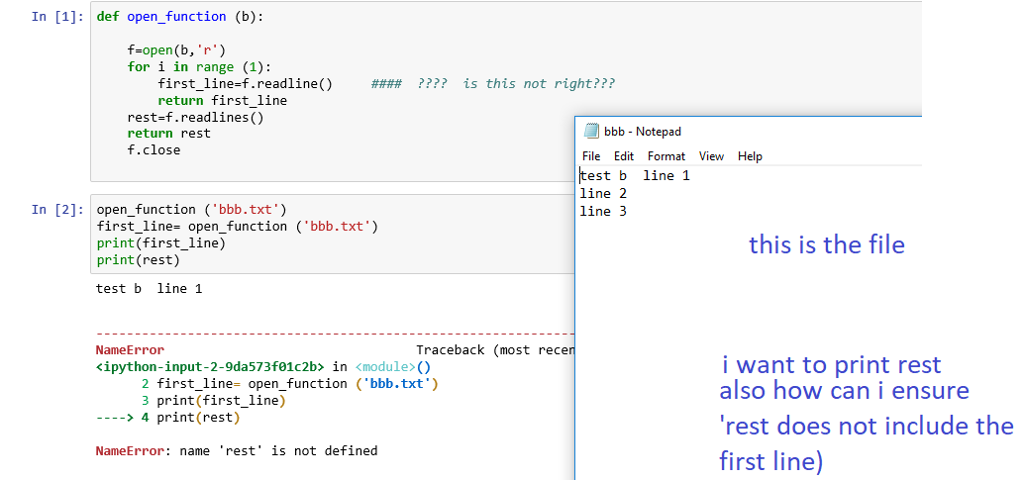Image resolution: width=1024 pixels, height=480 pixels.
Task: Open the Format menu in Notepad
Action: pyautogui.click(x=666, y=156)
